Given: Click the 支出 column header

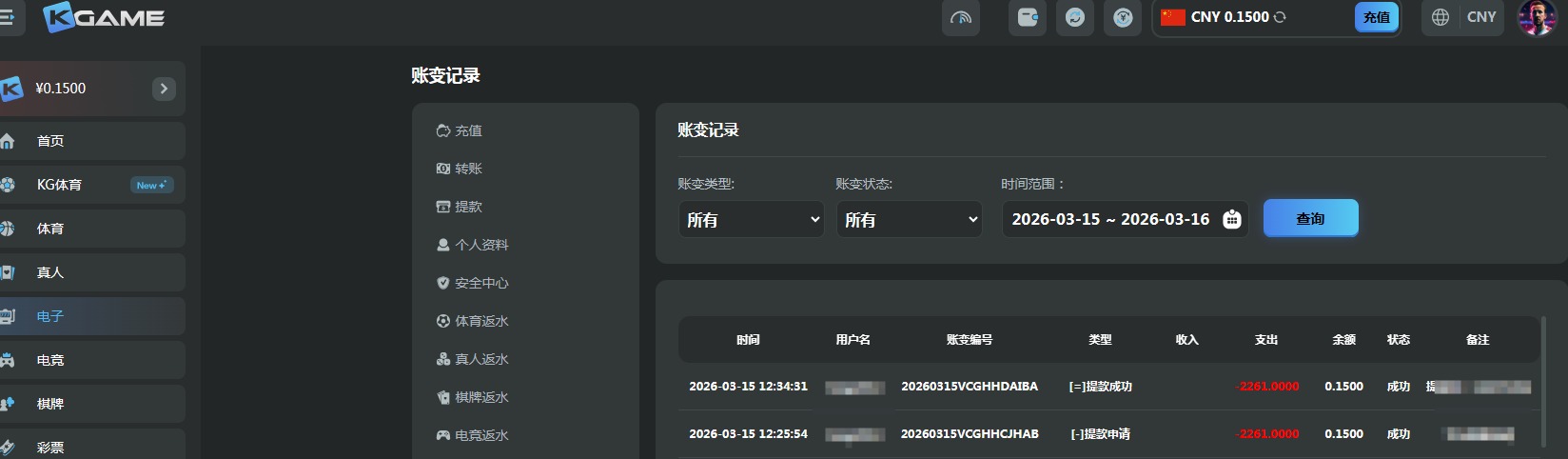Looking at the screenshot, I should (1266, 340).
